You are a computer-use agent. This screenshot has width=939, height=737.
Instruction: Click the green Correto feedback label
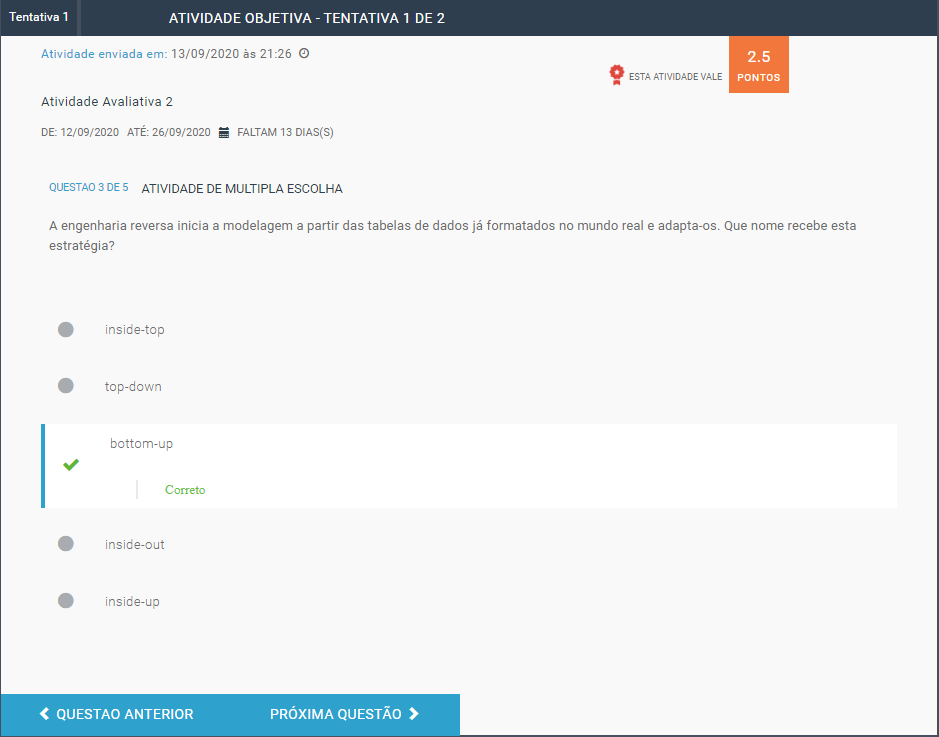pos(185,490)
